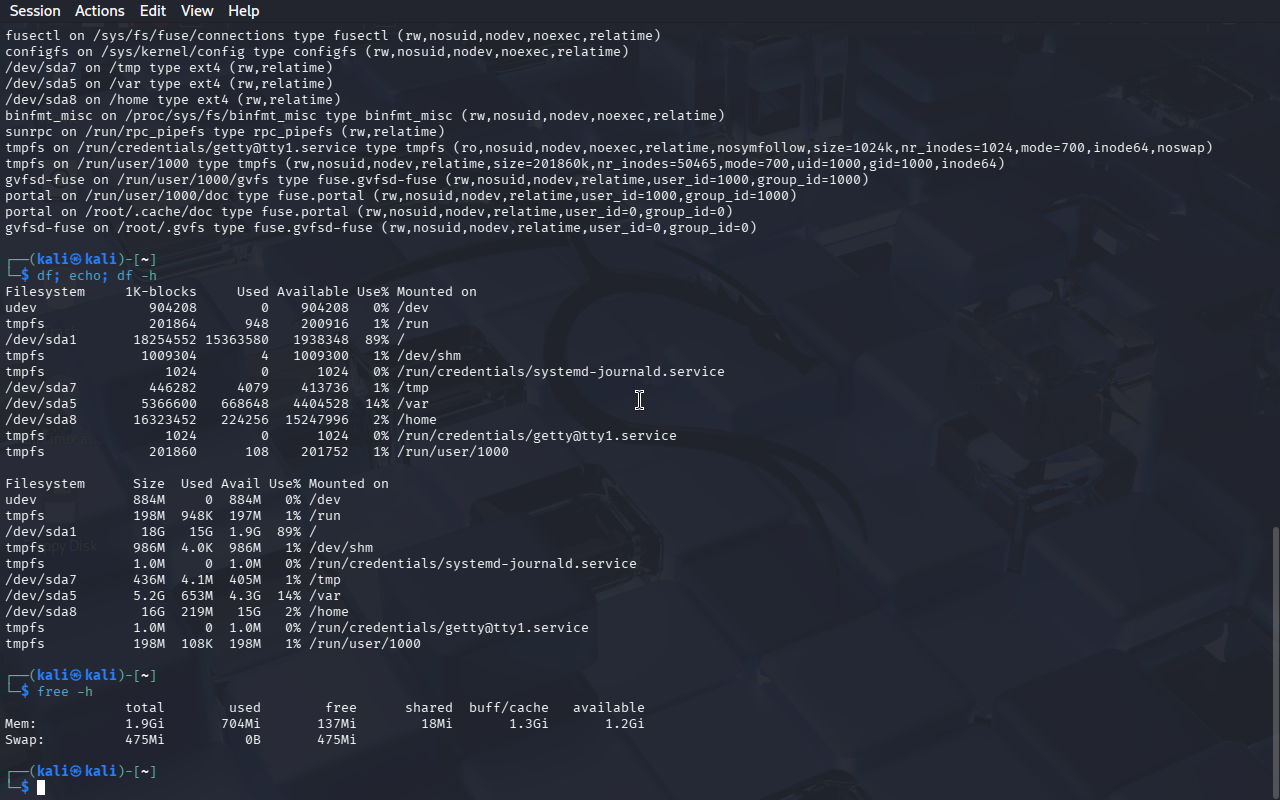This screenshot has height=800, width=1280.
Task: Click the 'shared' column header
Action: 428,708
